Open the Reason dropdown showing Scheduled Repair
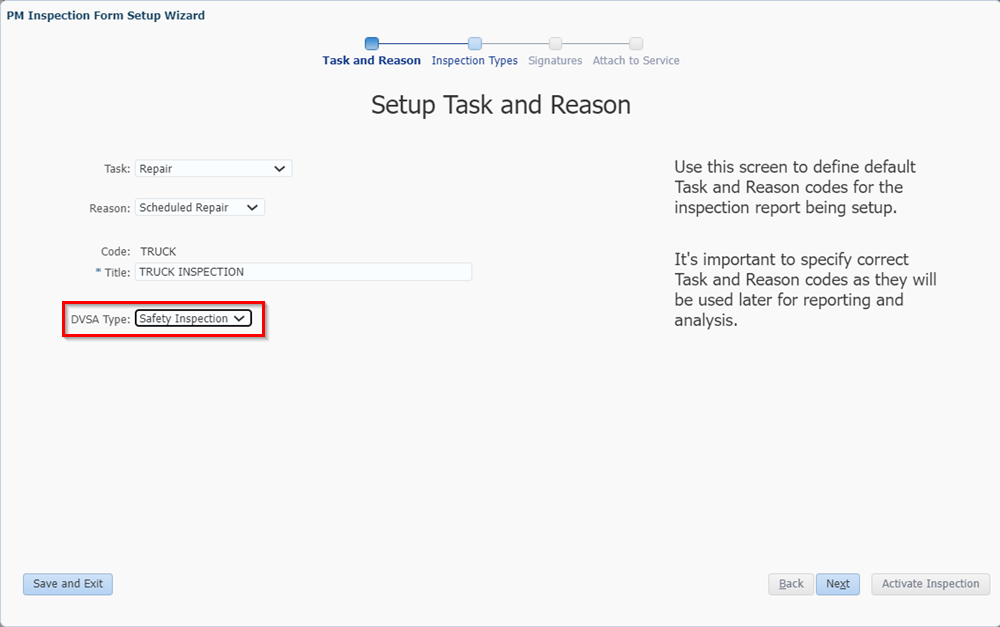 [200, 207]
